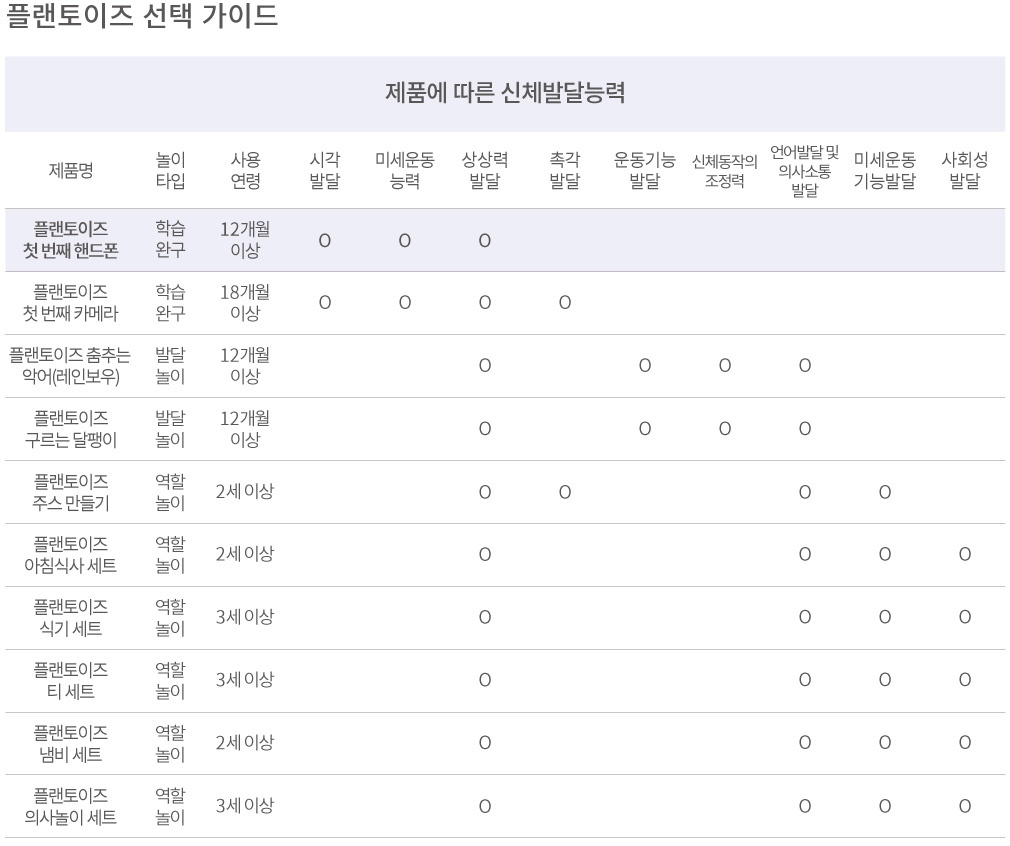Click 시각 발달 mark for 첫 번째 카메라
1010x846 pixels.
pos(325,302)
